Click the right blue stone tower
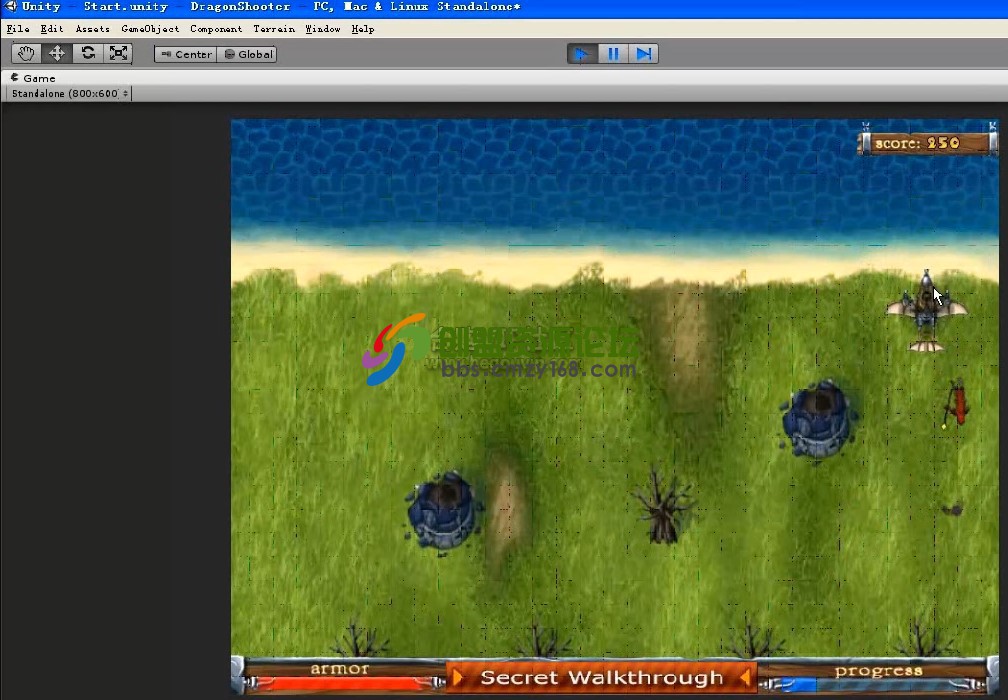Screen dimensions: 1008x700 click(x=818, y=418)
